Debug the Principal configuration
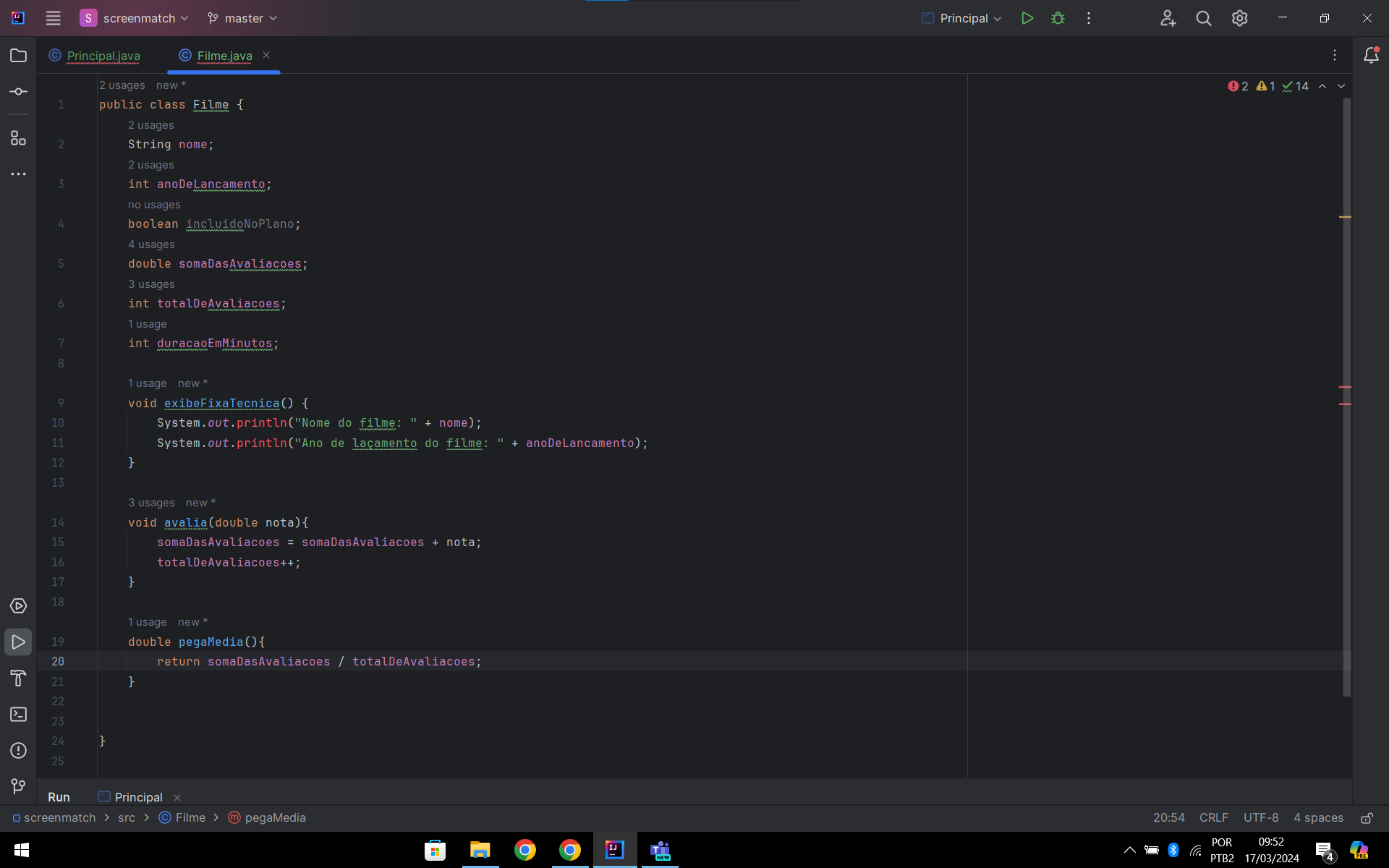Viewport: 1389px width, 868px height. click(x=1058, y=18)
